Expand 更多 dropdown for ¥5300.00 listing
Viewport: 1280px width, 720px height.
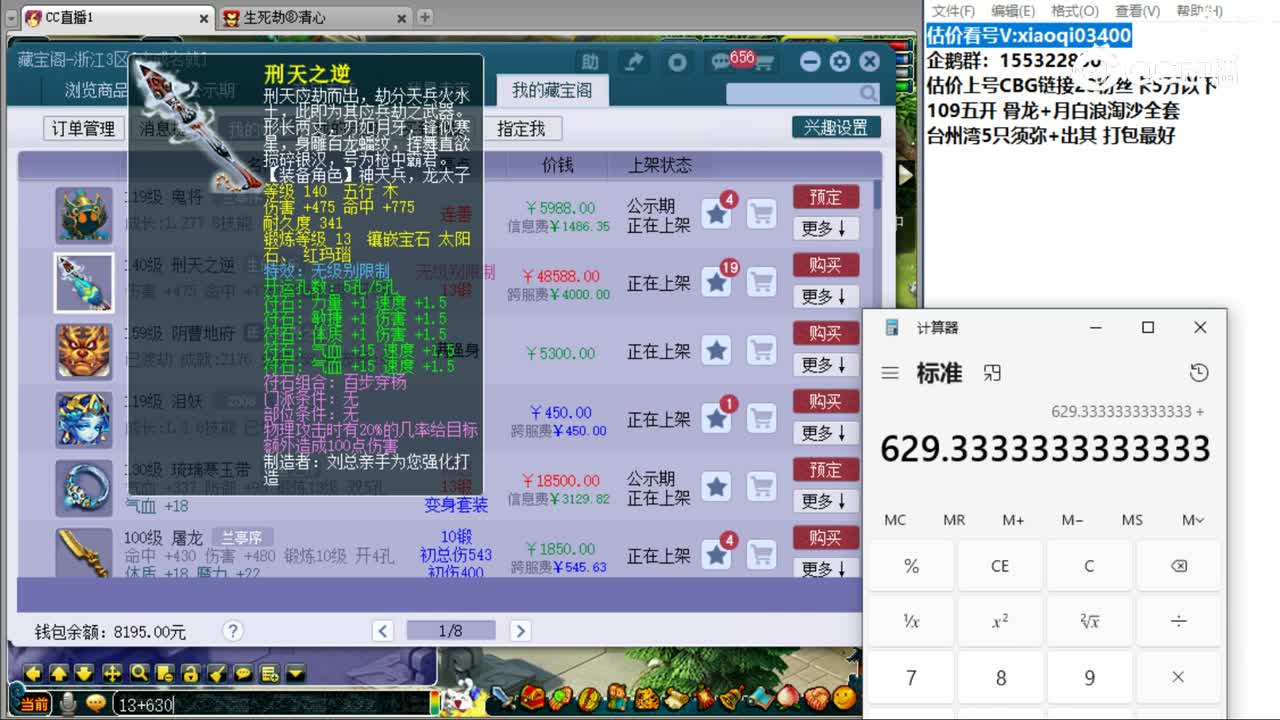(825, 364)
